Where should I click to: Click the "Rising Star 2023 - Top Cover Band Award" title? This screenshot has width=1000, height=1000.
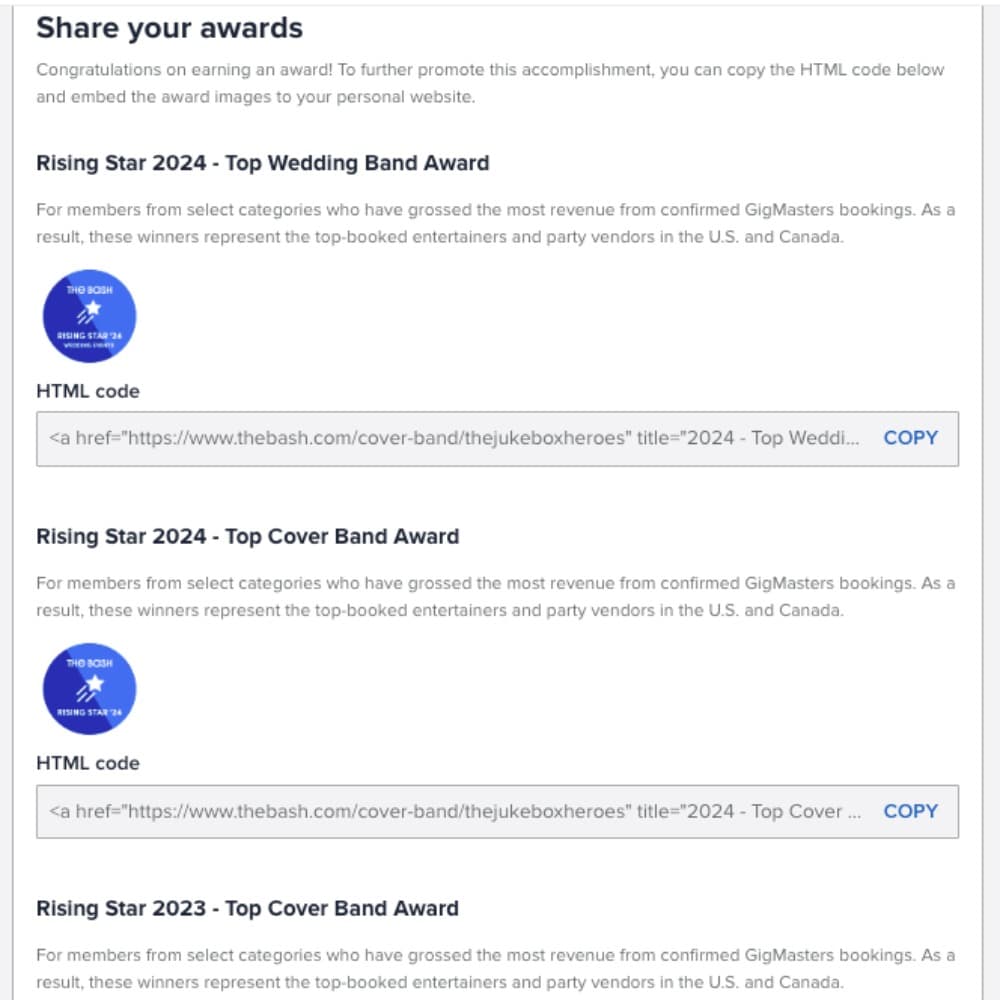(247, 909)
